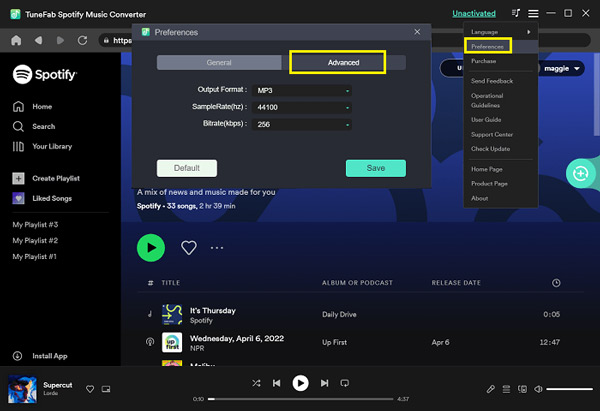Toggle picture-in-picture icon next to Supercut
600x411 pixels.
[106, 389]
